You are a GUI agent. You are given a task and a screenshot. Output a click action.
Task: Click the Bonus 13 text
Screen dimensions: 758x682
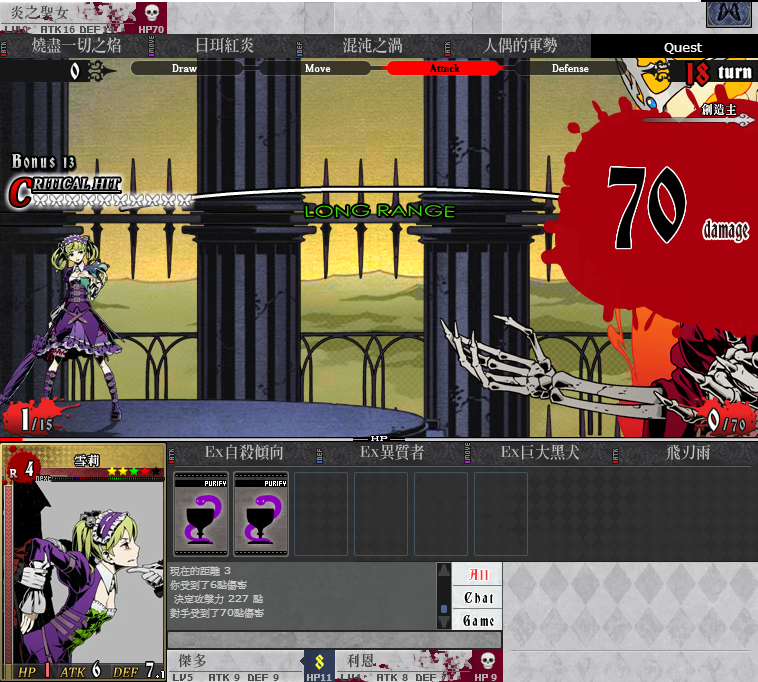[x=44, y=162]
